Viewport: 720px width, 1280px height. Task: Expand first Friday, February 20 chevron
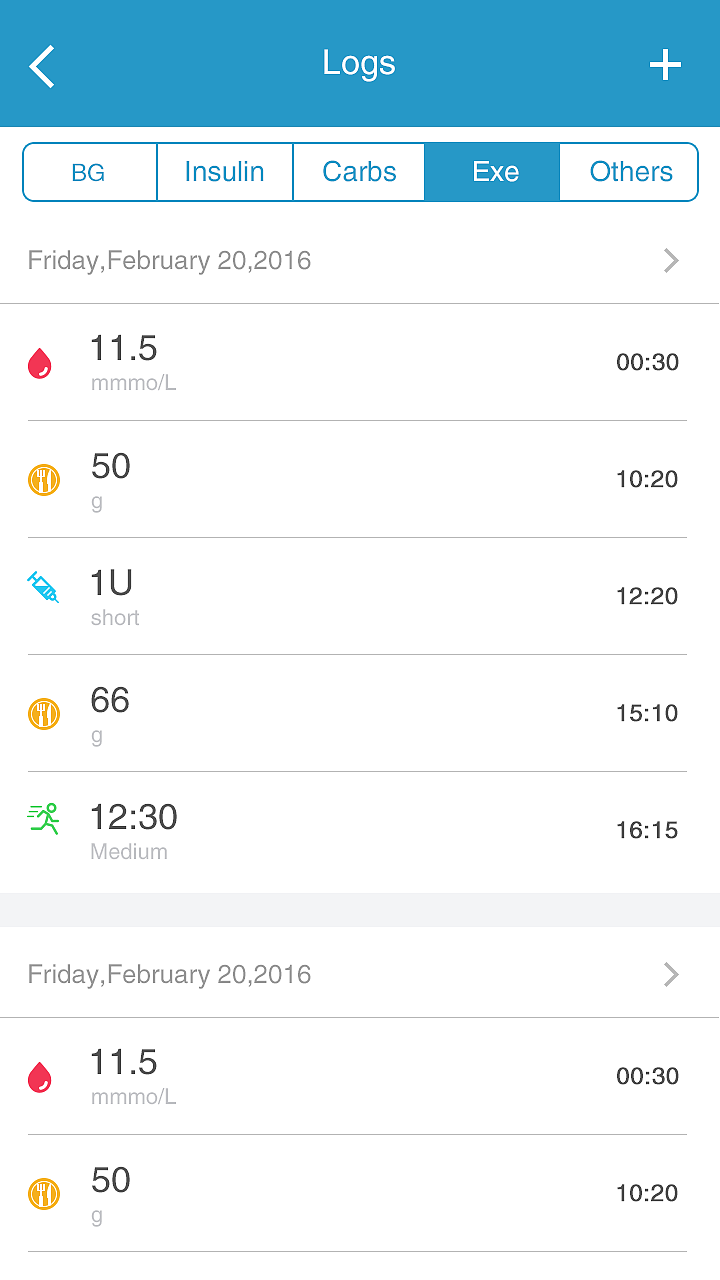click(671, 261)
